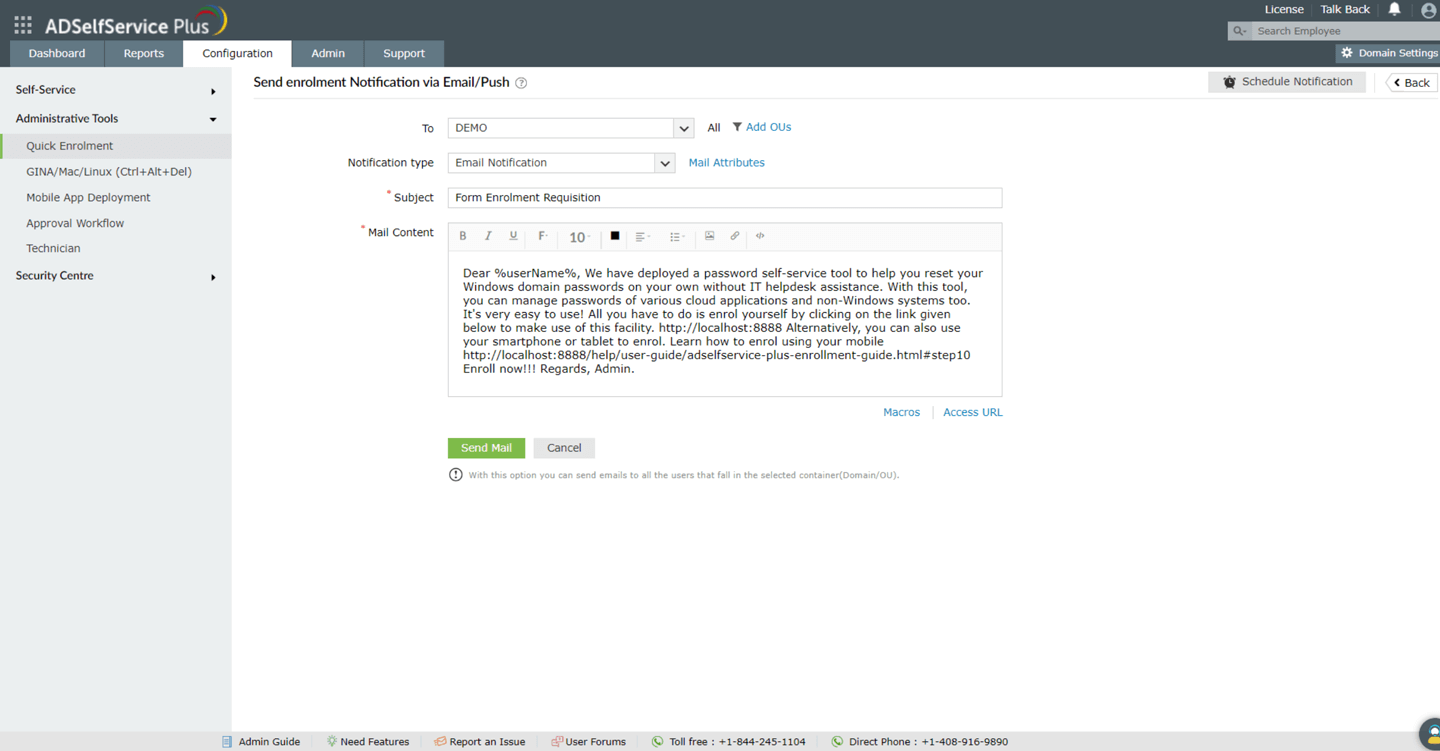Open the bullet list dropdown
The width and height of the screenshot is (1440, 751).
tap(677, 237)
